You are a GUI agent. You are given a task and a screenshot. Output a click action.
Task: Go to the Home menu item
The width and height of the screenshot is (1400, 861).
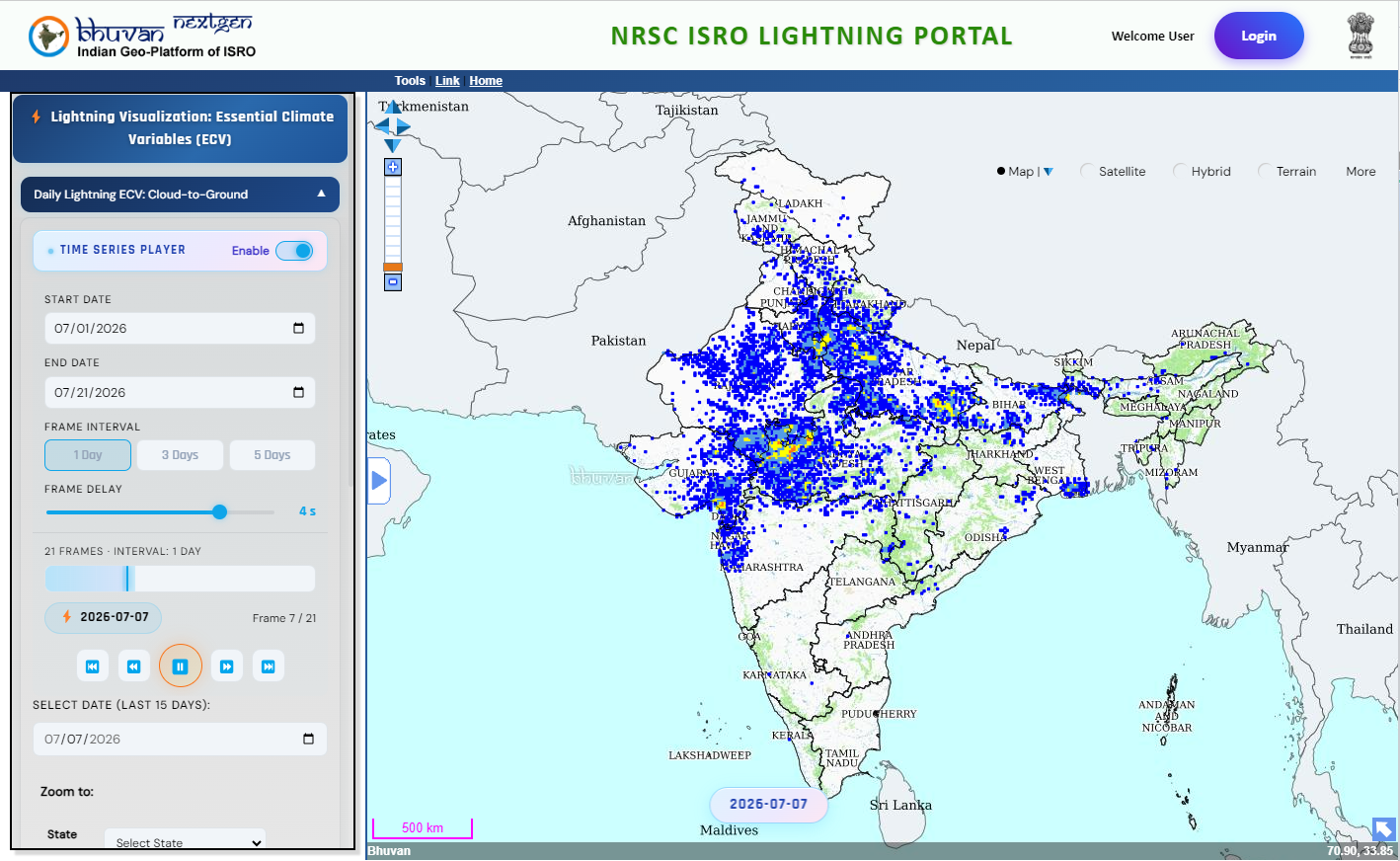coord(486,81)
